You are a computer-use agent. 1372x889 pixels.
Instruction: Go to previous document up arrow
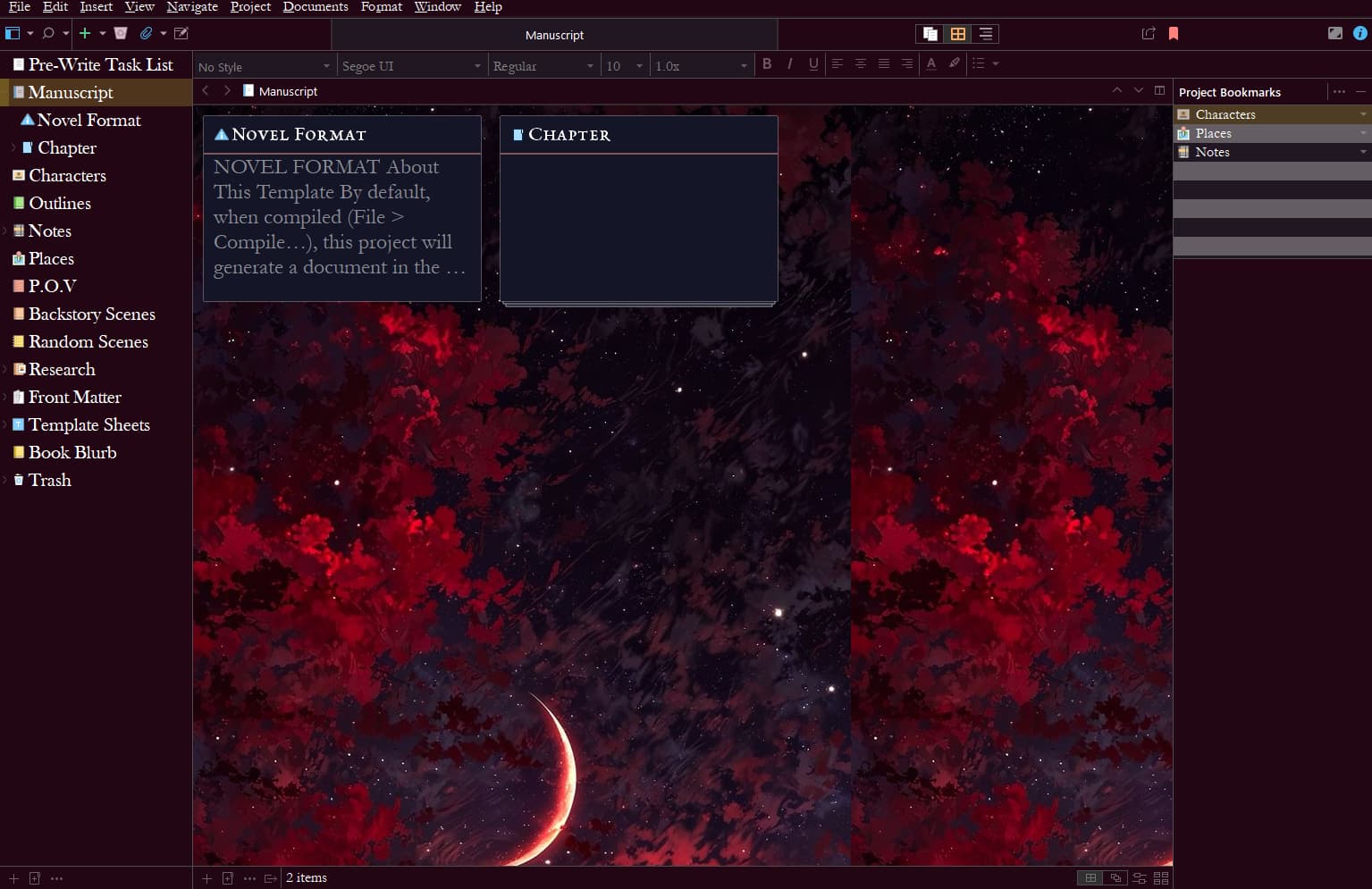(1116, 90)
